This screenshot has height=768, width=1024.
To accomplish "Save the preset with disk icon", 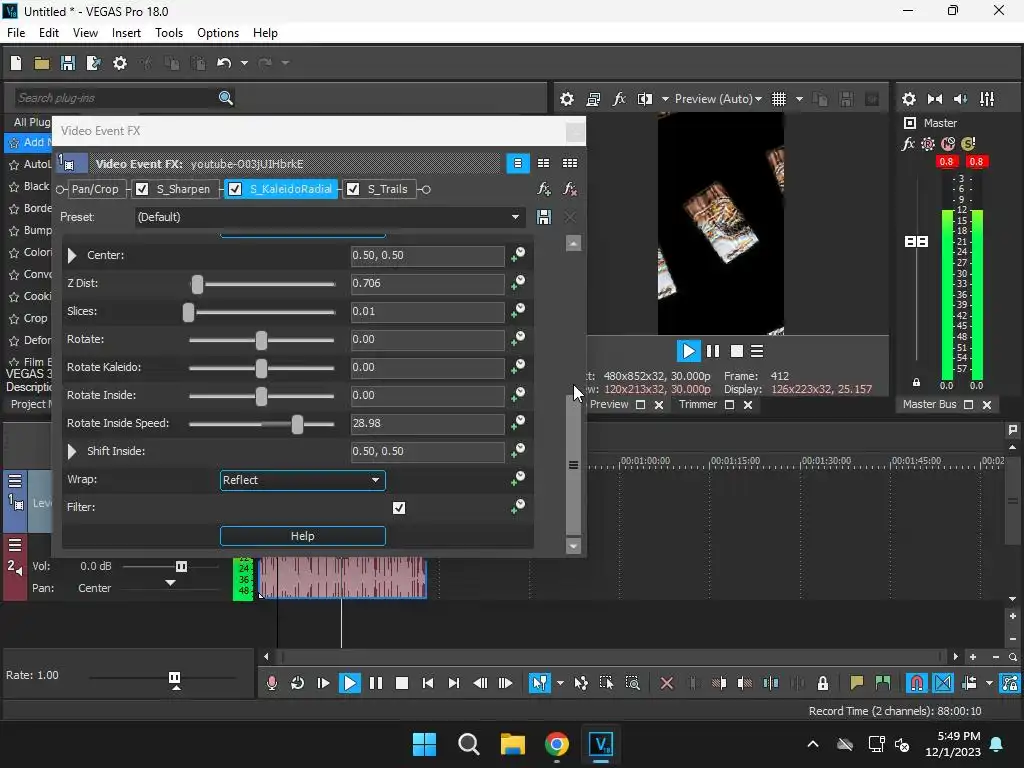I will pyautogui.click(x=543, y=217).
